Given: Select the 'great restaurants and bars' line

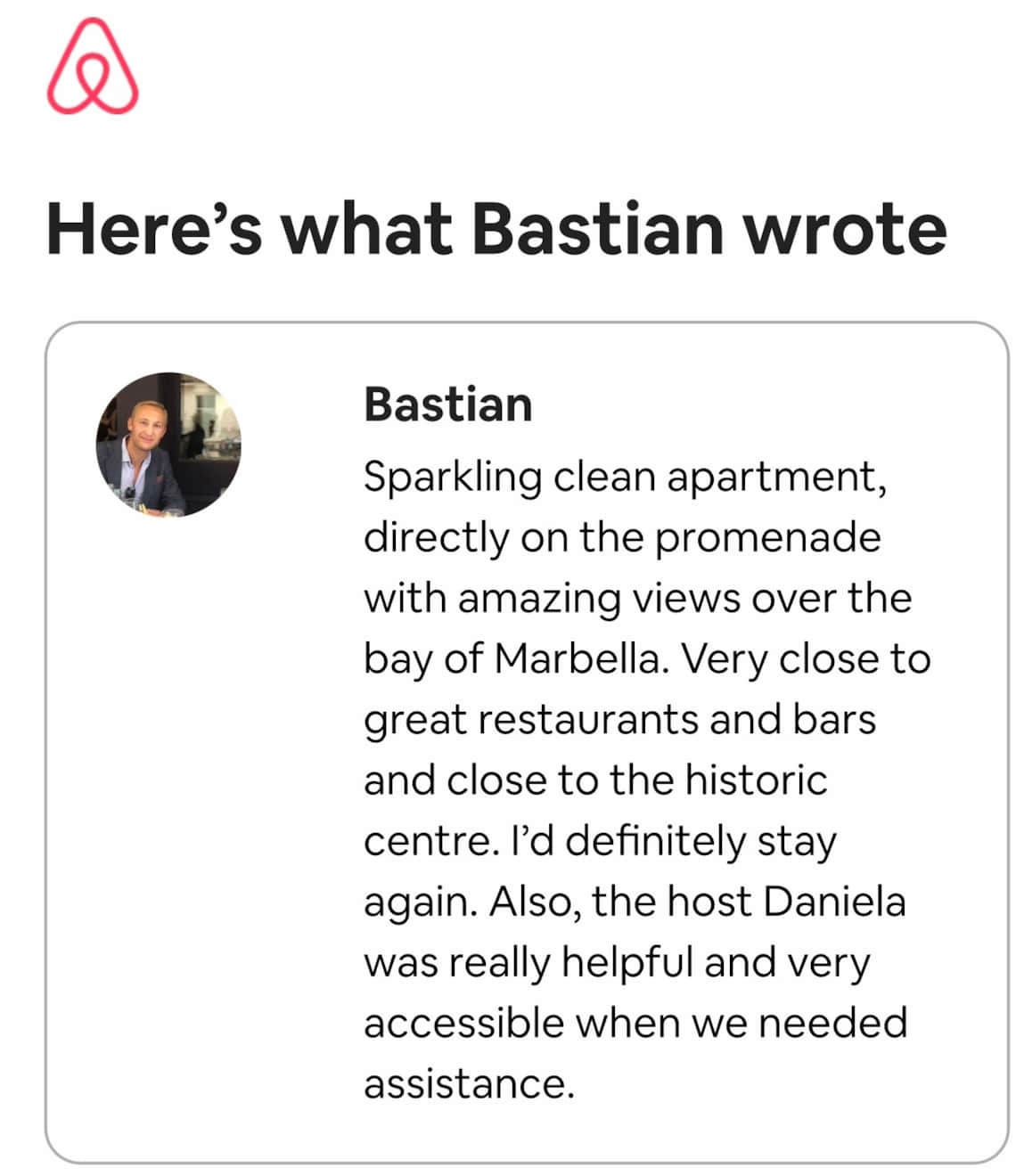Looking at the screenshot, I should tap(620, 720).
